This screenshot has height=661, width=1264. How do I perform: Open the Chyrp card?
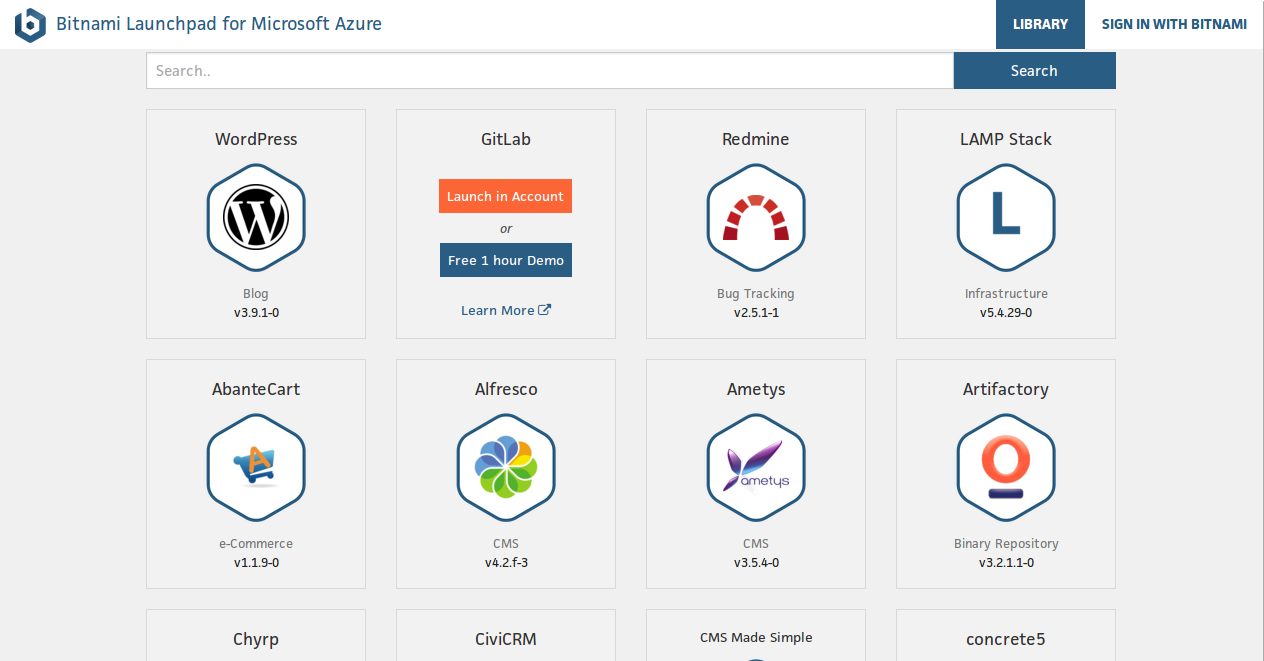click(x=256, y=635)
